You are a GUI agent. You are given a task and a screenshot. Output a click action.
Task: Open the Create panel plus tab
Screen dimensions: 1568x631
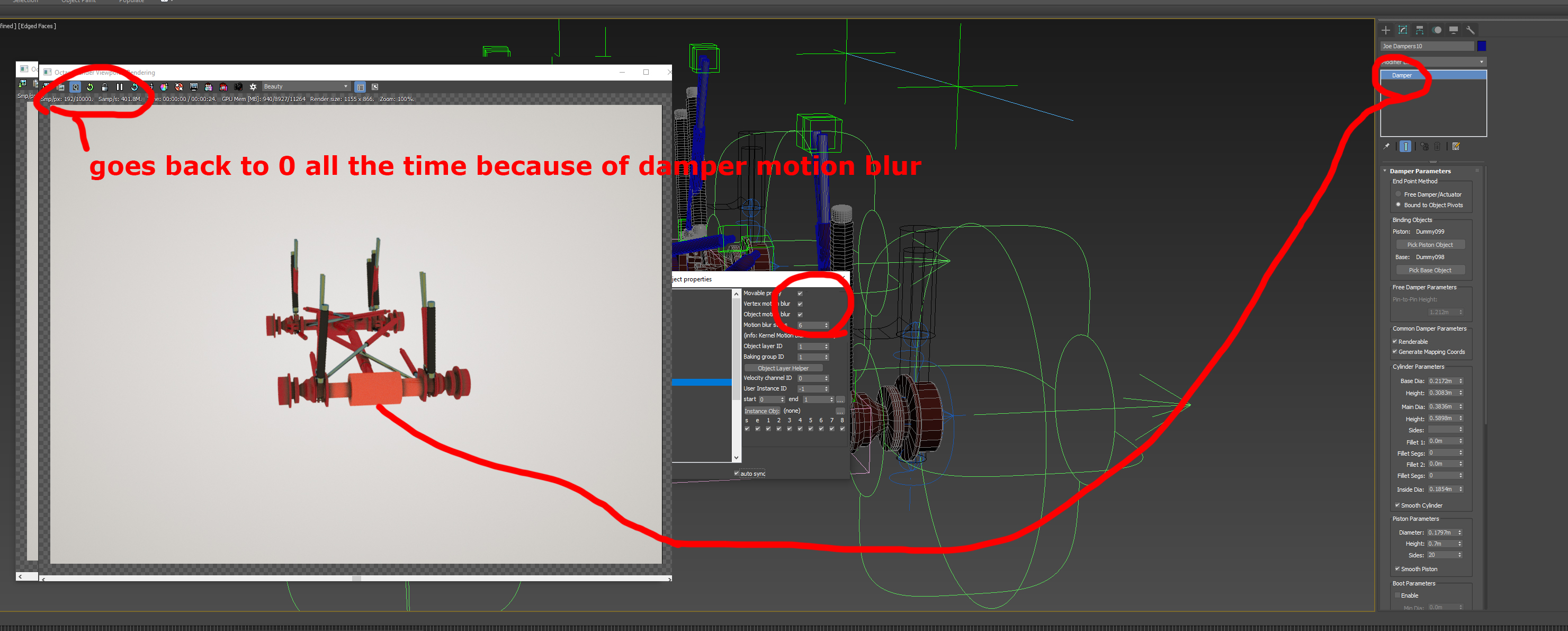point(1385,30)
